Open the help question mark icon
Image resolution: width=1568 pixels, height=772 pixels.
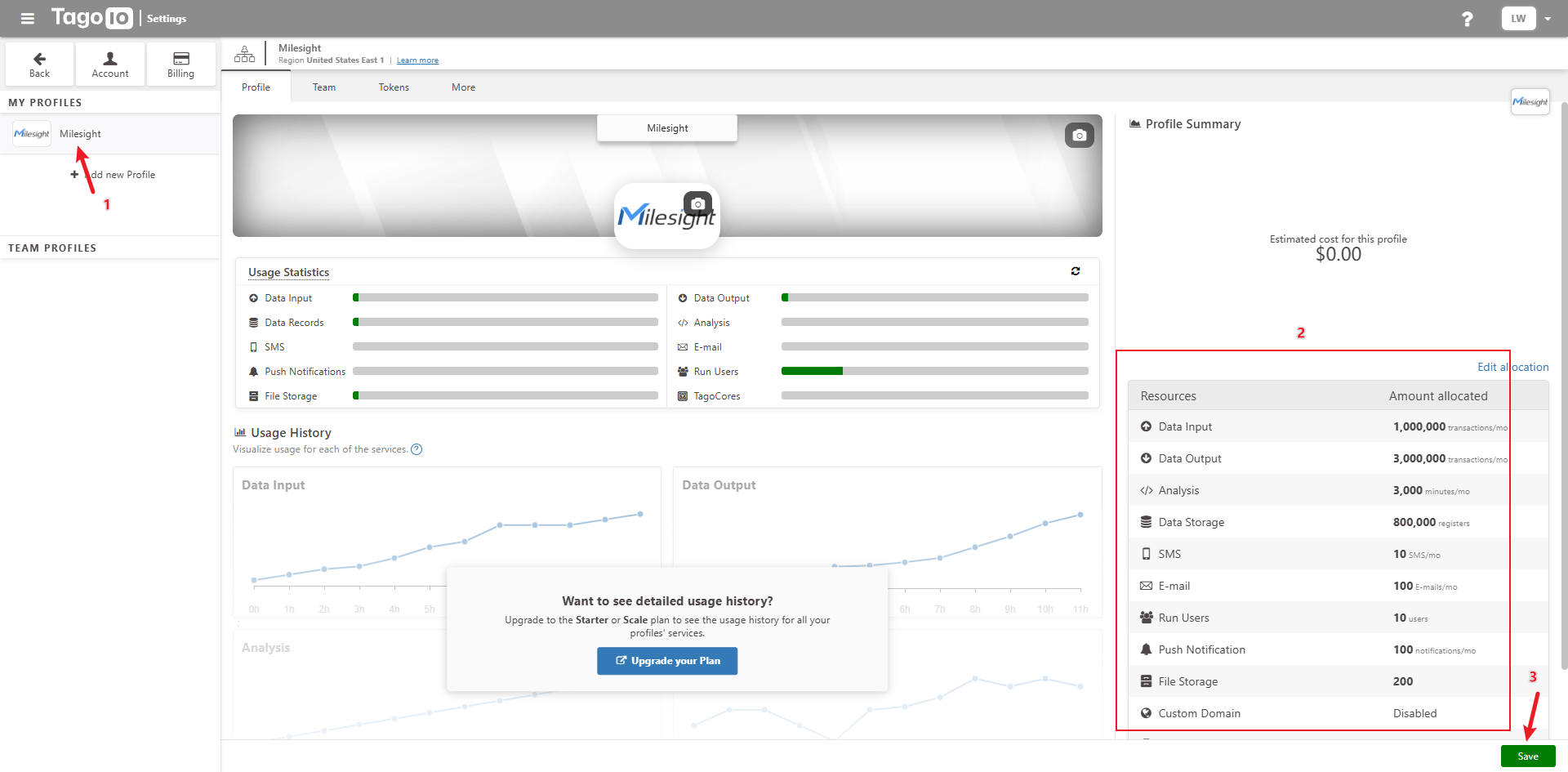(x=1467, y=19)
